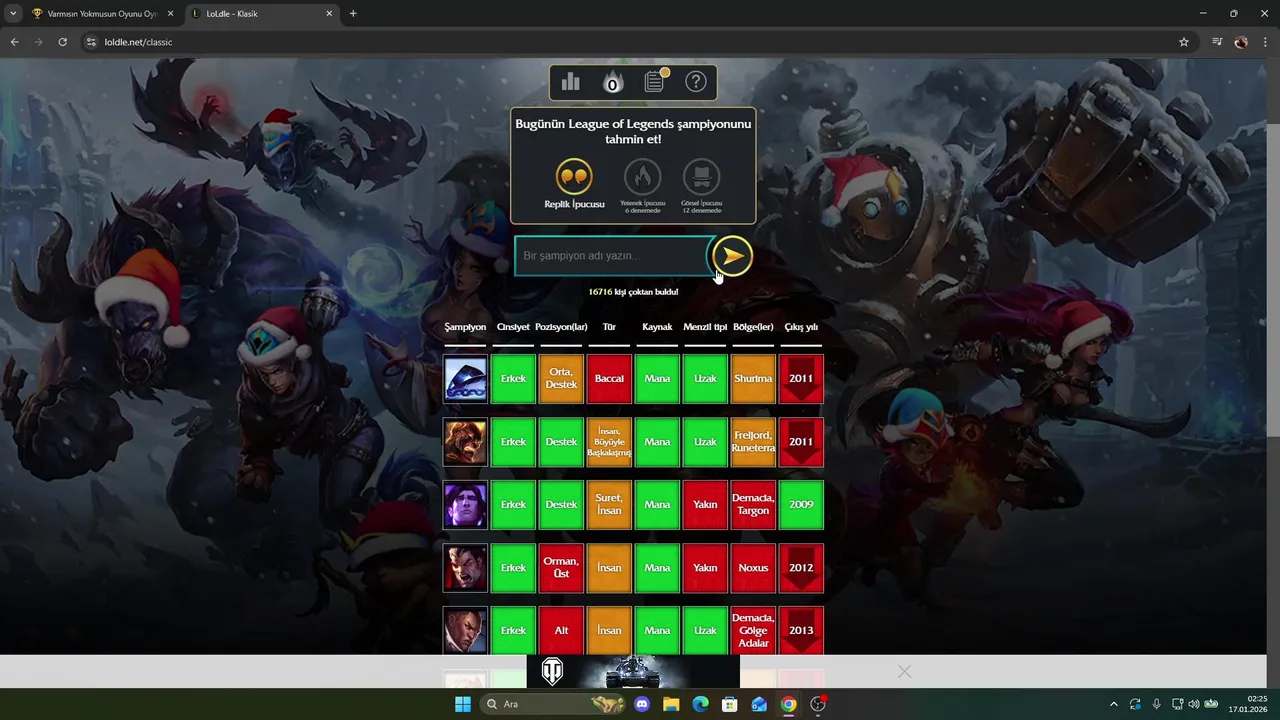Open the patch notes news icon
This screenshot has width=1280, height=720.
point(654,81)
